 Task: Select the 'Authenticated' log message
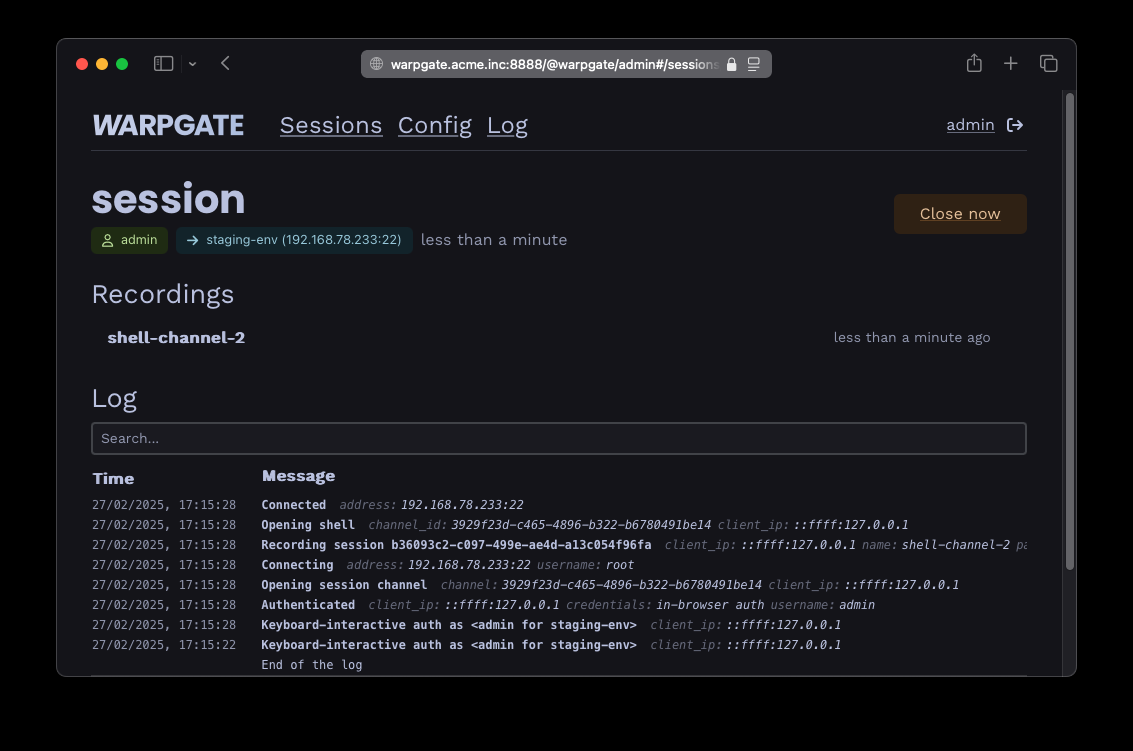point(308,605)
